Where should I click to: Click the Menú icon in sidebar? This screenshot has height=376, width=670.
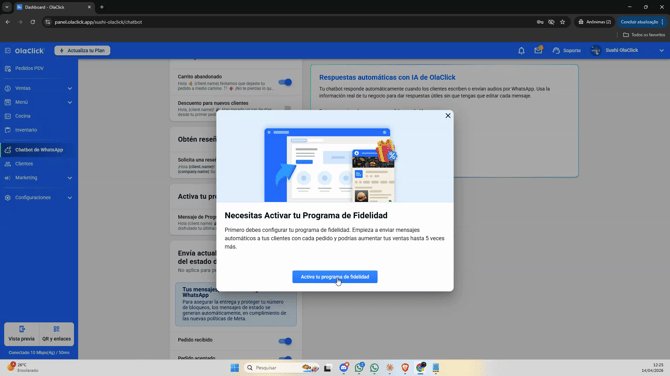click(8, 102)
